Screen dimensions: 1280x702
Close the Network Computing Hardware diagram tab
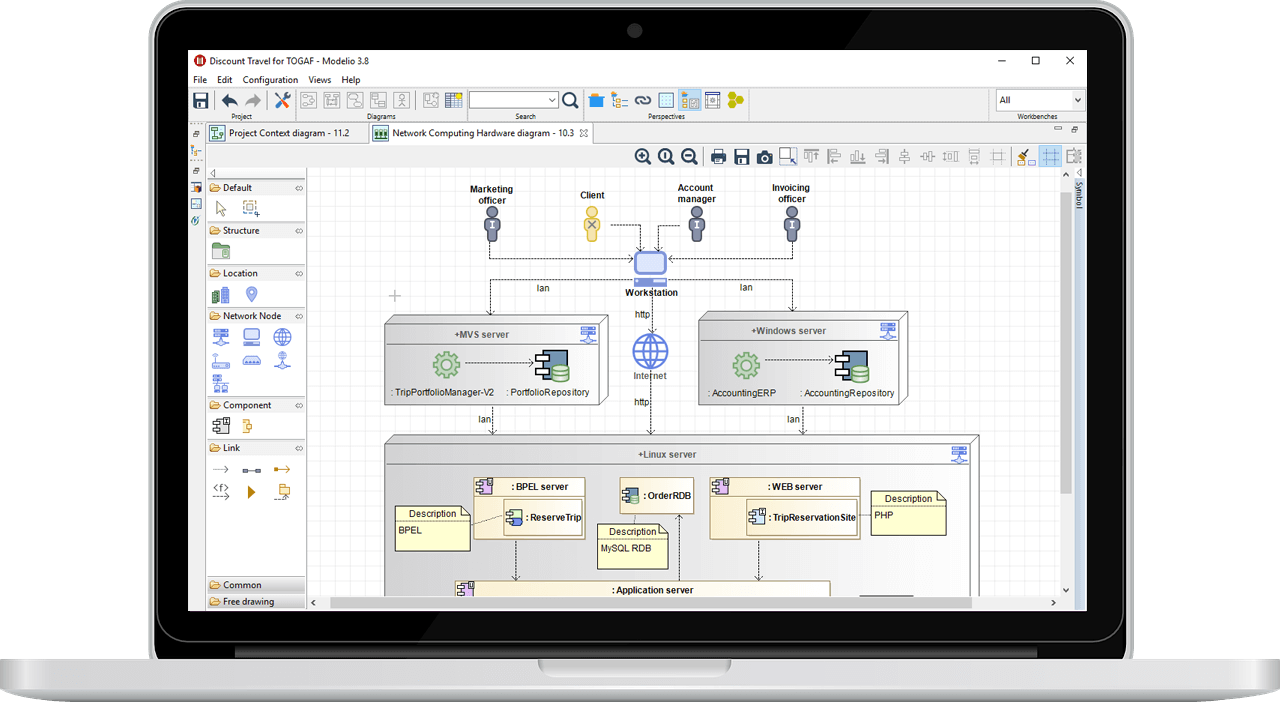[584, 133]
